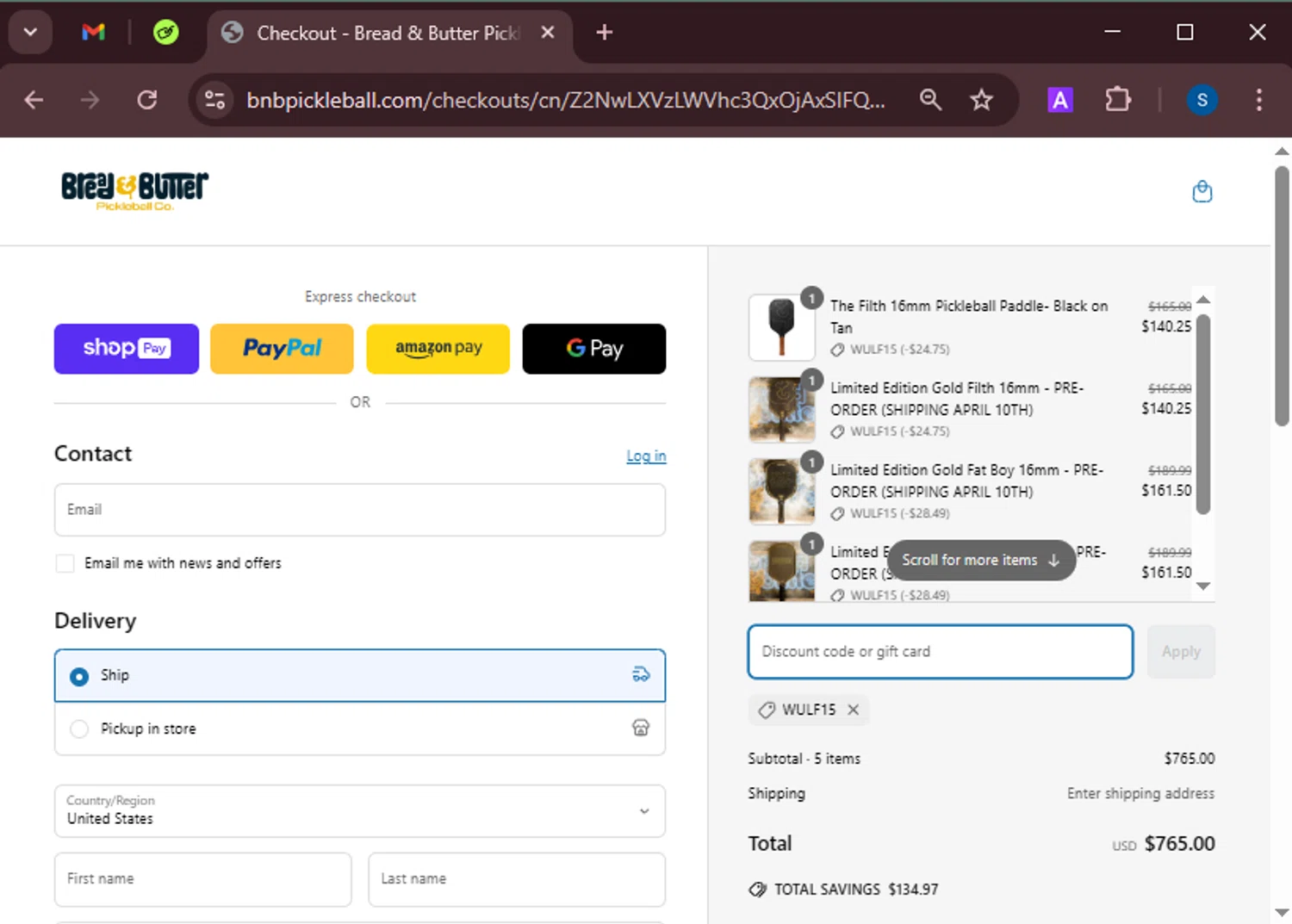Click the cart list scroll-down arrow
Image resolution: width=1292 pixels, height=924 pixels.
(1204, 586)
